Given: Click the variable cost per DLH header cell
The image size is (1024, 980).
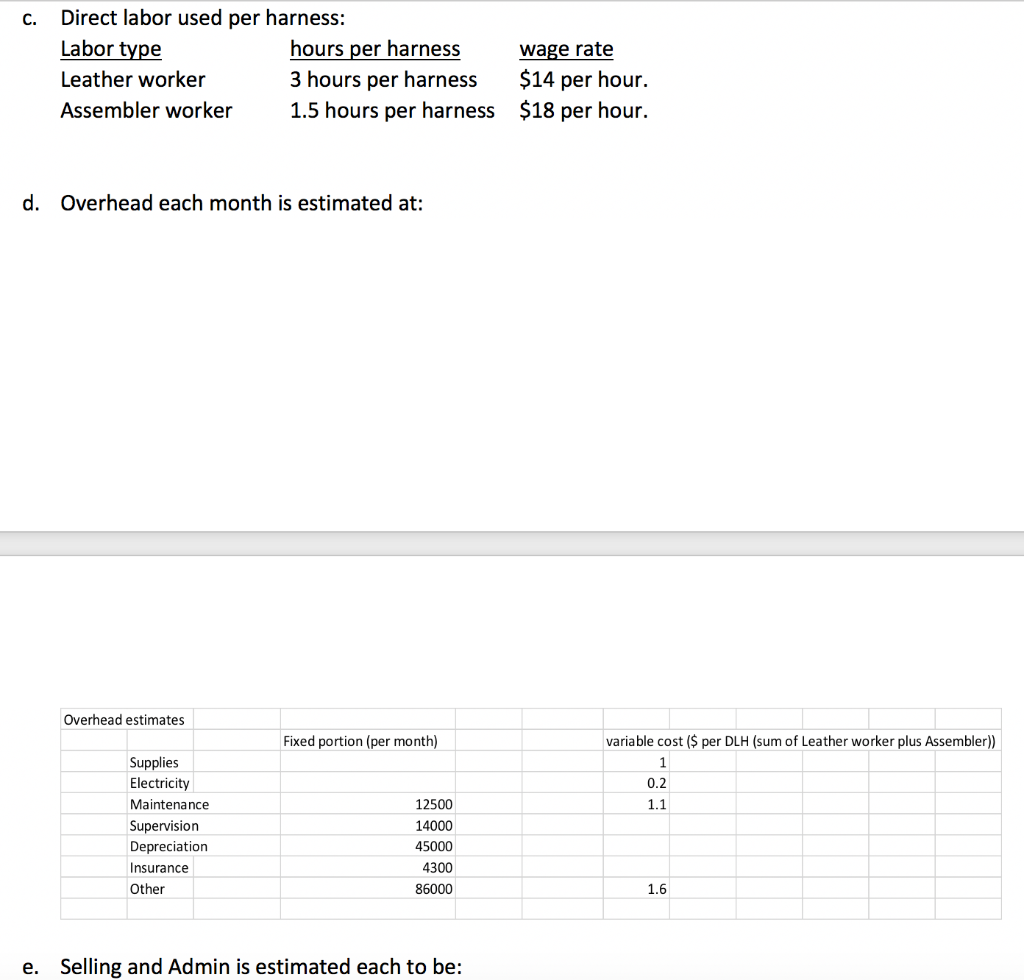Looking at the screenshot, I should (800, 741).
